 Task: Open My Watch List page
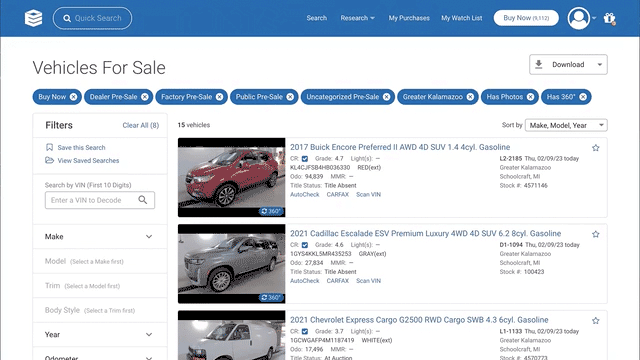462,18
